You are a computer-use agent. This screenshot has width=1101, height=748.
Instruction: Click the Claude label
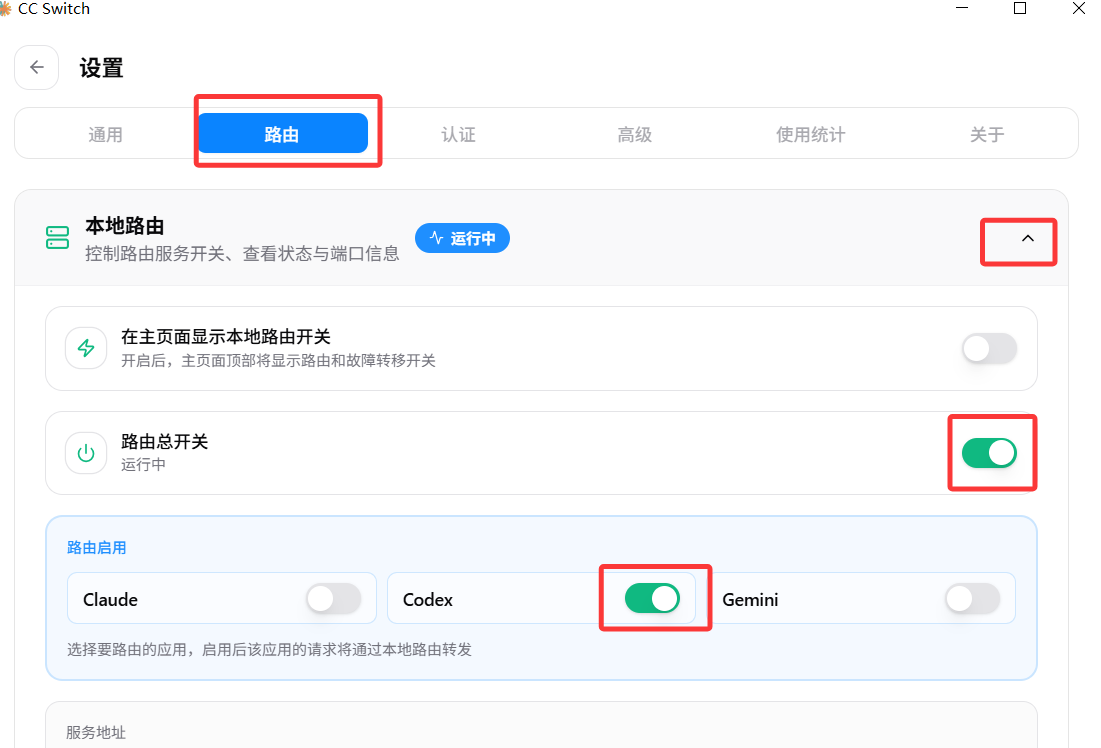point(110,600)
